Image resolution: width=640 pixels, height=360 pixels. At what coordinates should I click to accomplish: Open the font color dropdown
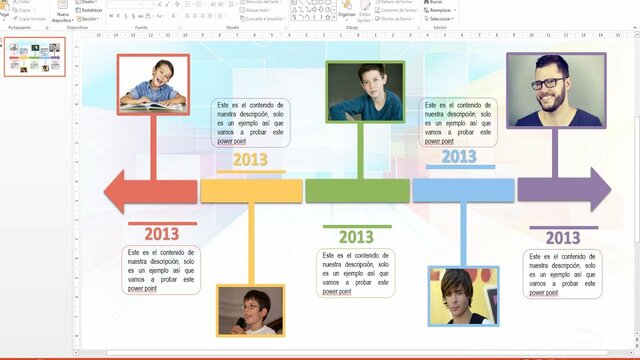click(x=175, y=16)
